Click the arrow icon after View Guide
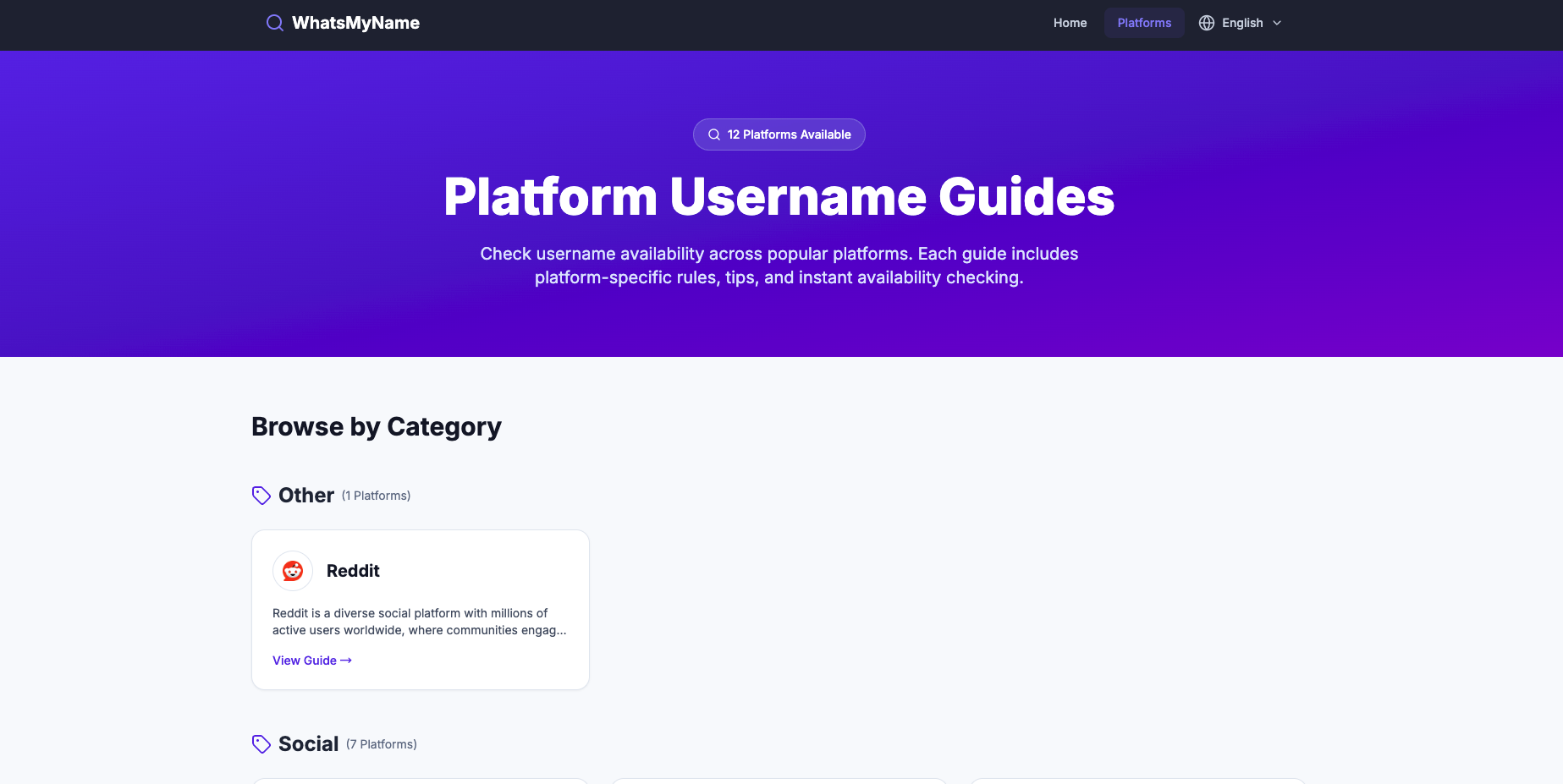This screenshot has height=784, width=1563. (x=346, y=661)
